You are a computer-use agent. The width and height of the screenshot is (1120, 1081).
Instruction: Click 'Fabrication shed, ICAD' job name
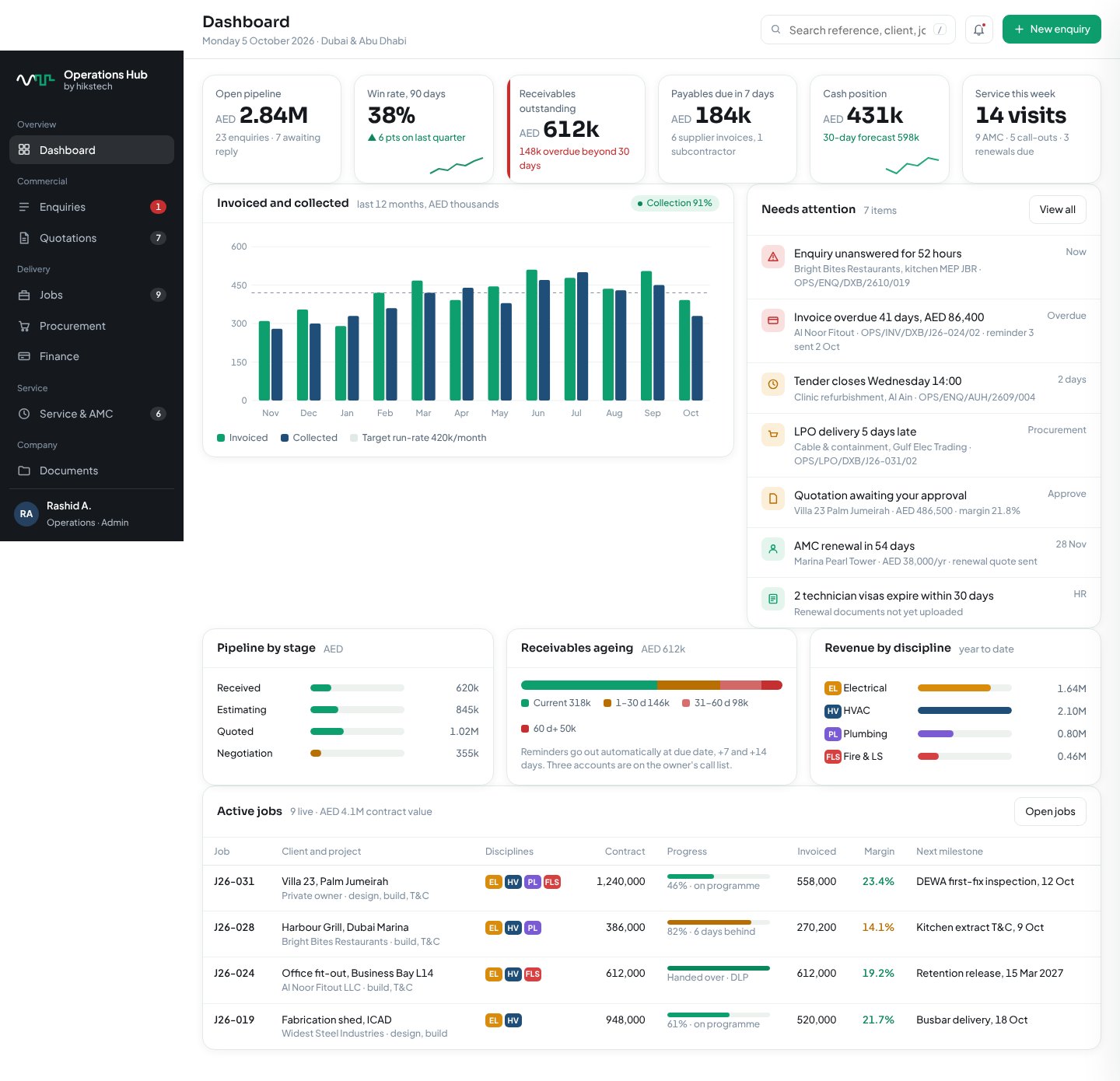337,1020
